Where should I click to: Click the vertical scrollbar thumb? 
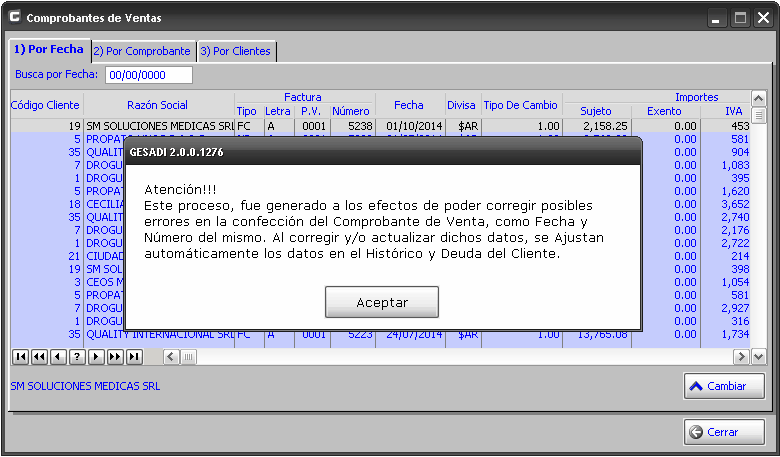click(758, 115)
